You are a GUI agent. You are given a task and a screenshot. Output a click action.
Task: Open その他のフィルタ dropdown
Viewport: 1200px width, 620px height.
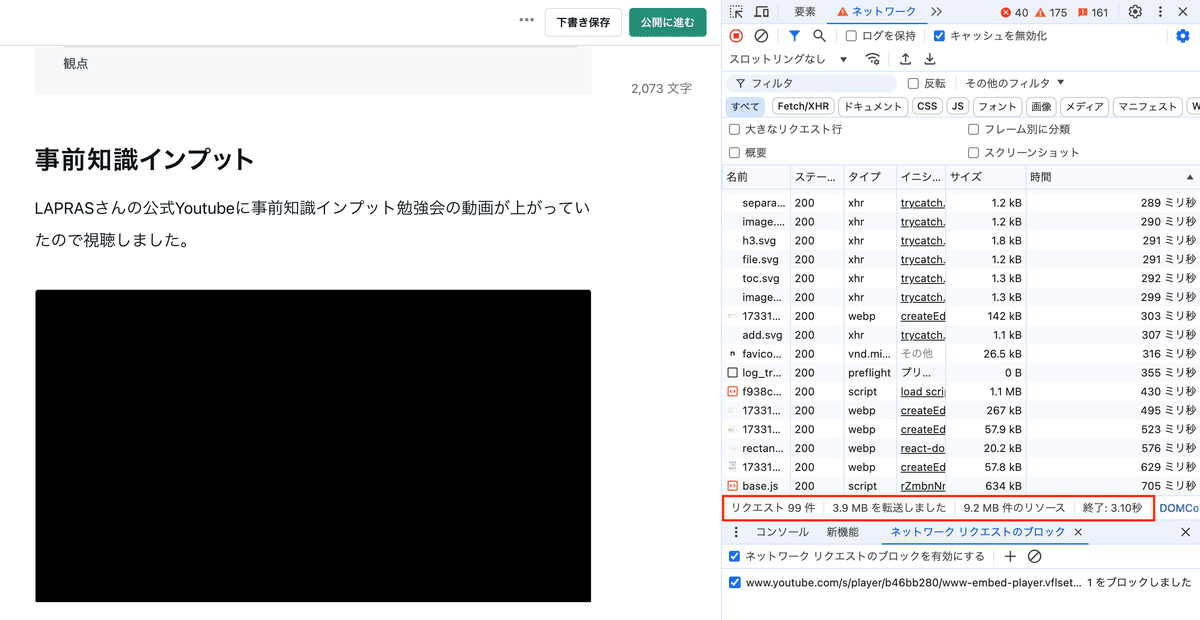tap(1015, 83)
